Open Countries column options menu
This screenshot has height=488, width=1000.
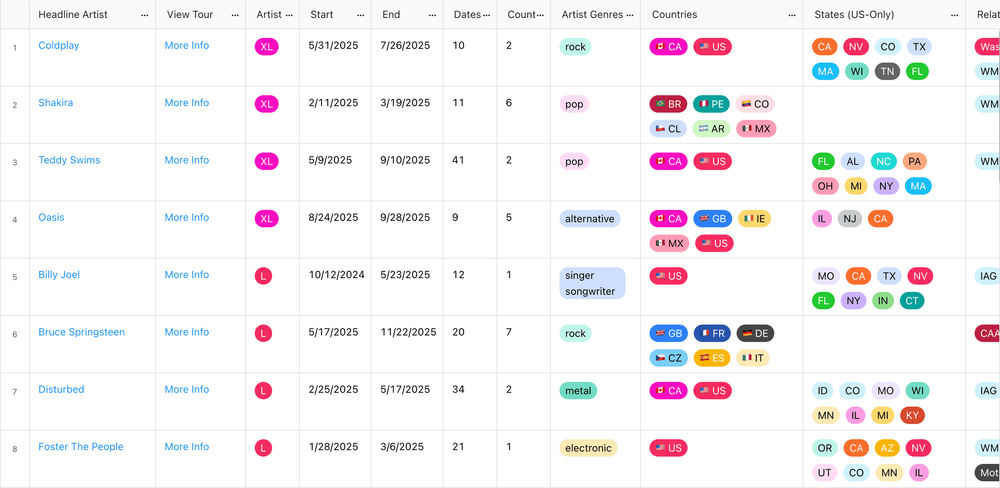pos(792,15)
